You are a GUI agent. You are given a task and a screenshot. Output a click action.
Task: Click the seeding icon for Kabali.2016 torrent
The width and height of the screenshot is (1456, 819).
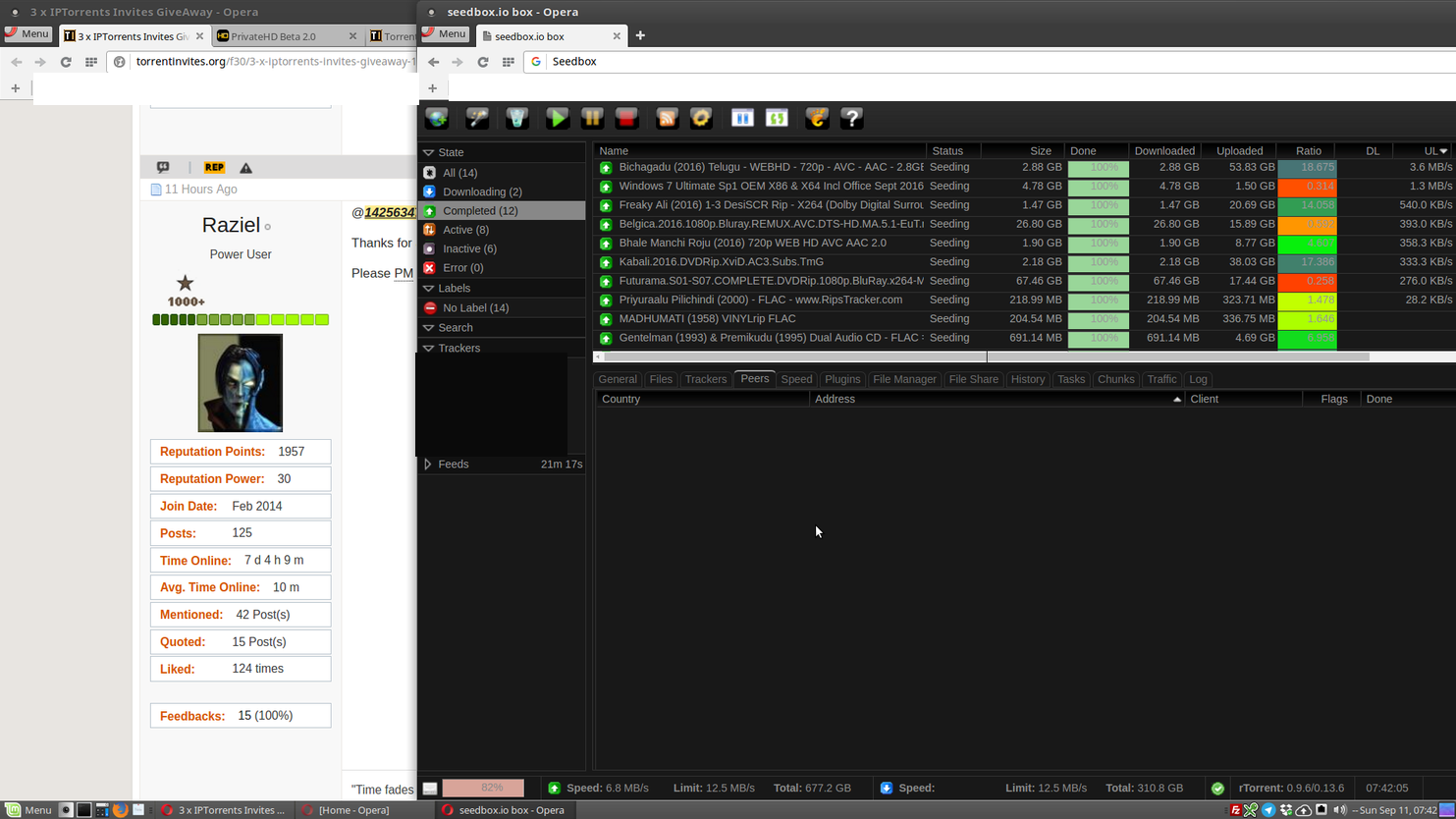pos(606,262)
